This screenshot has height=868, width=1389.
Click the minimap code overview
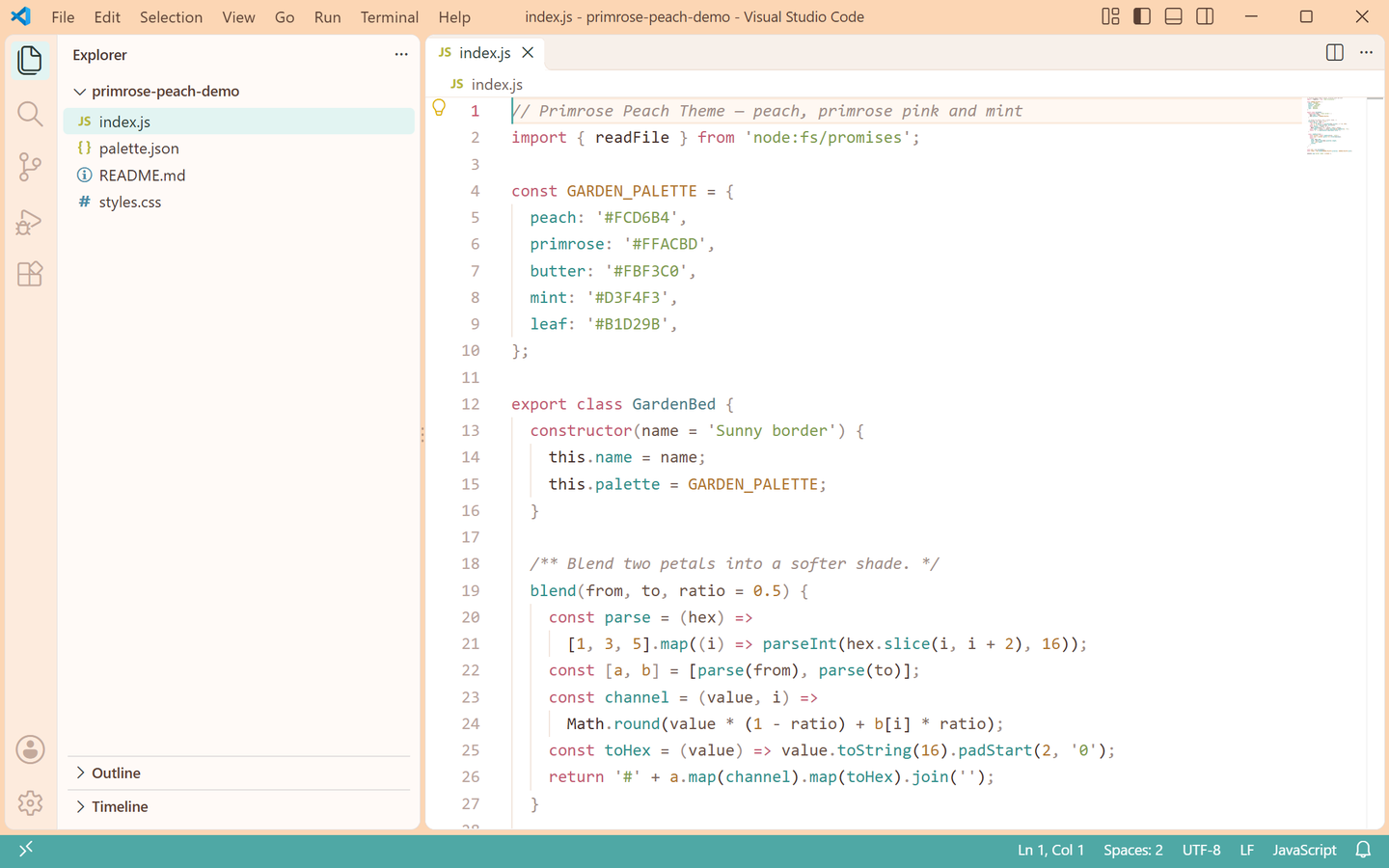tap(1334, 125)
